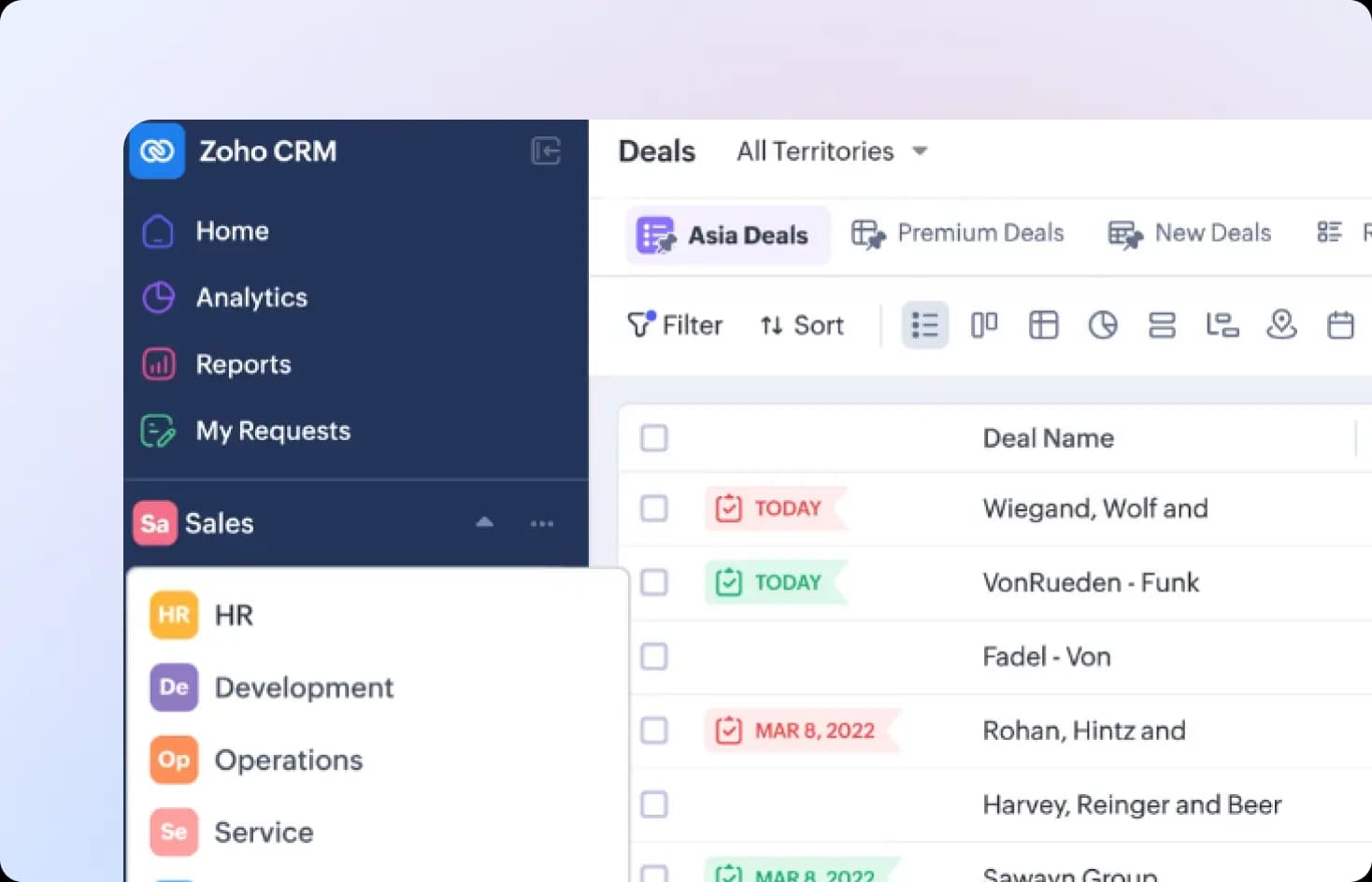Select checkbox for Fadel - Von deal
1372x882 pixels.
[x=654, y=657]
